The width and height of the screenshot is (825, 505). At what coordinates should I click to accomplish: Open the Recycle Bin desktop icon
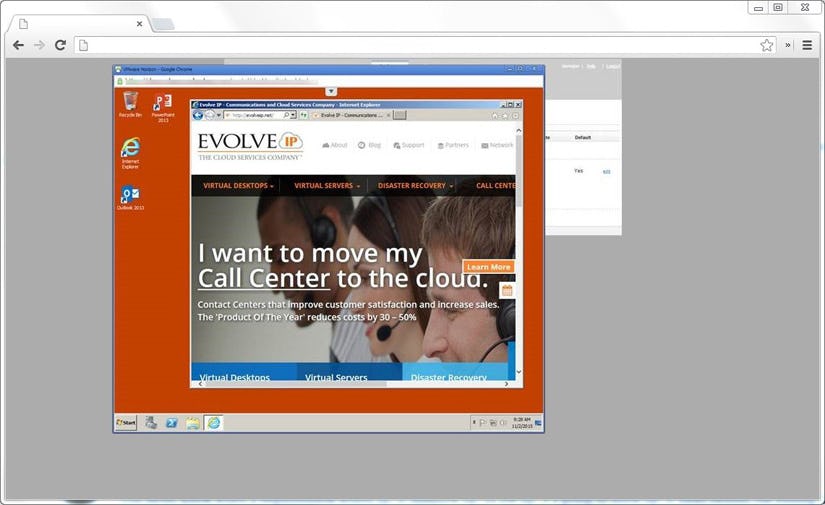tap(130, 104)
